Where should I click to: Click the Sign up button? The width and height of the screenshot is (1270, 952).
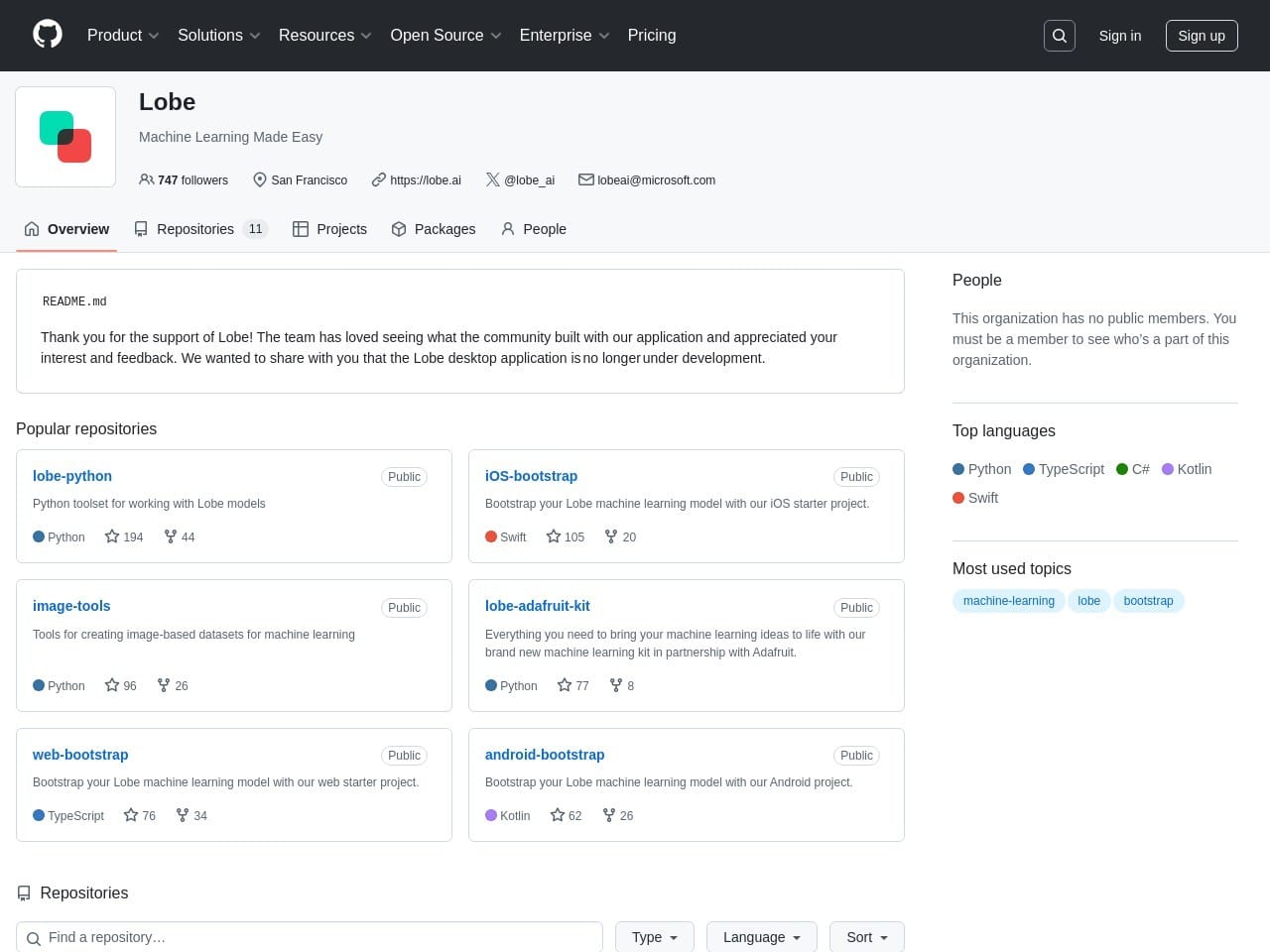click(1201, 36)
